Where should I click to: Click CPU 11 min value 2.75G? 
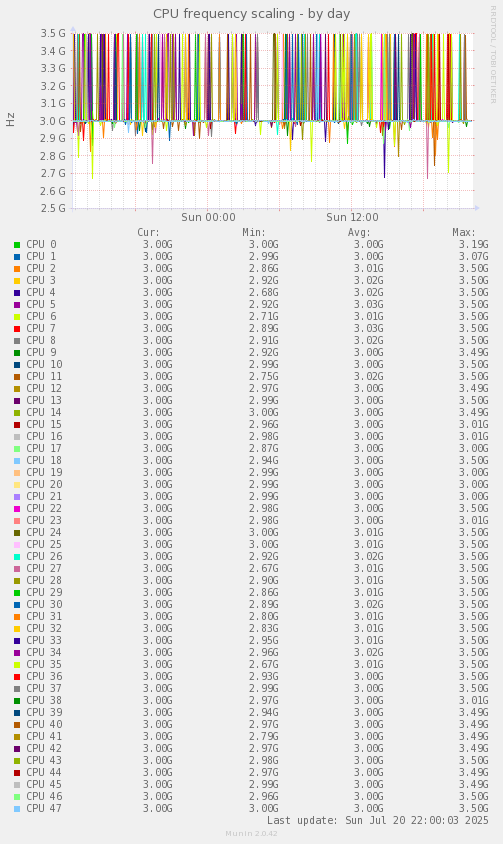(x=263, y=377)
